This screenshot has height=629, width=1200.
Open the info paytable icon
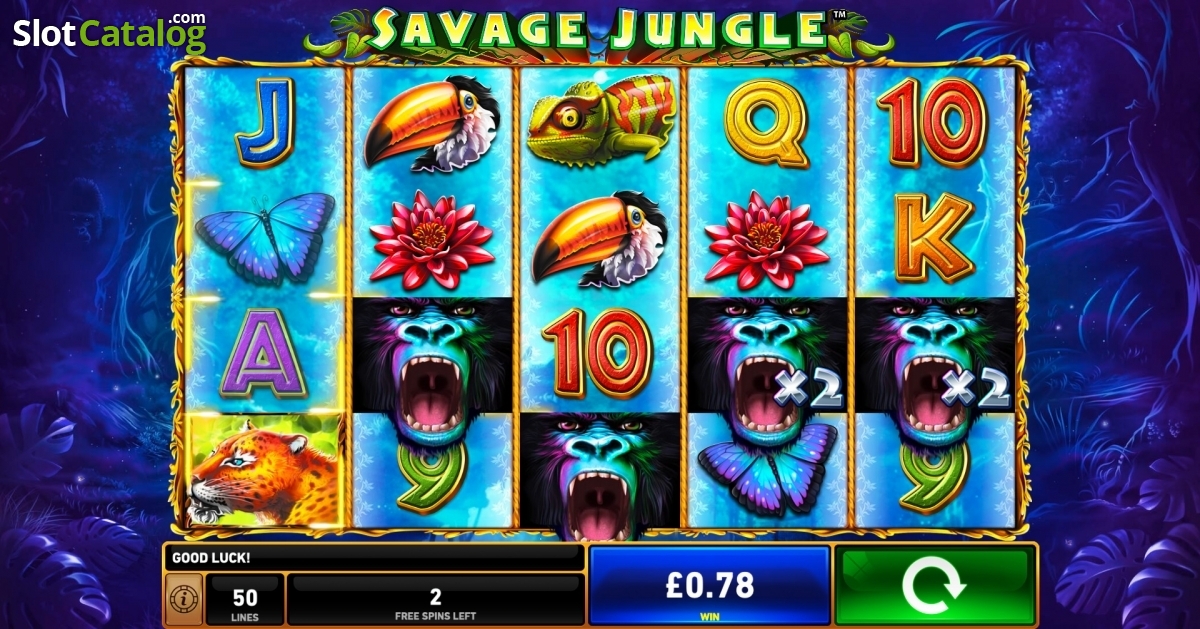click(x=183, y=600)
